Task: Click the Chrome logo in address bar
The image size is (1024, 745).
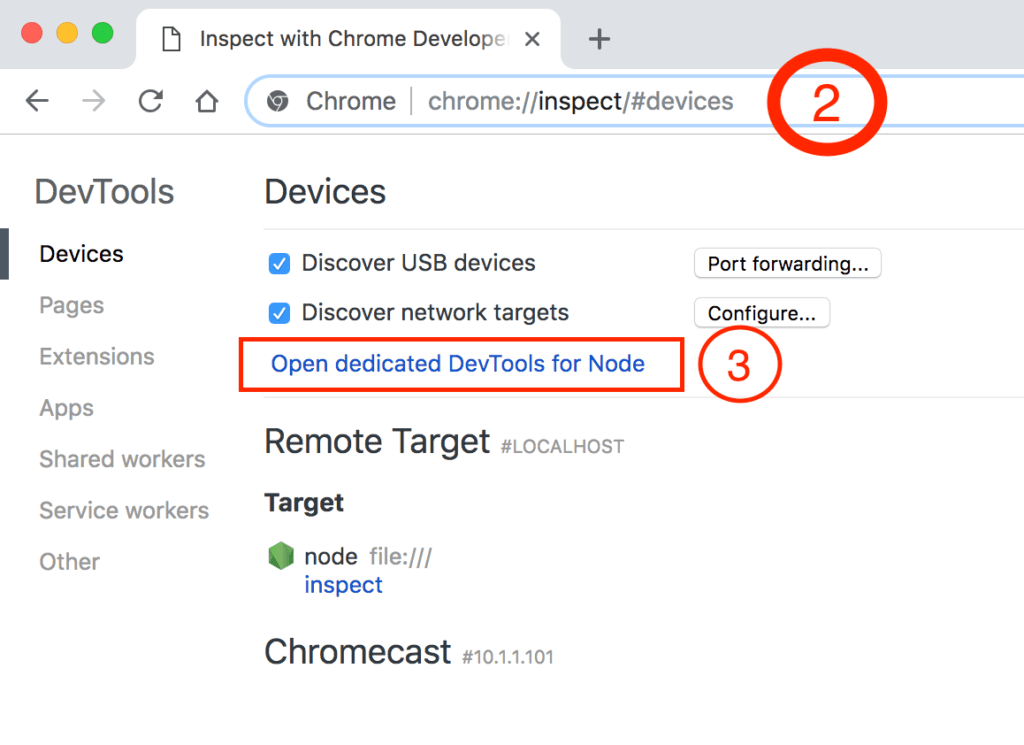Action: point(278,101)
